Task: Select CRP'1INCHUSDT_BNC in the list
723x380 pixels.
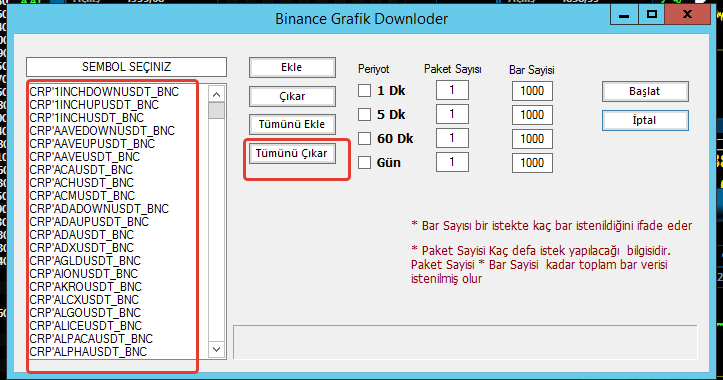Action: 87,118
